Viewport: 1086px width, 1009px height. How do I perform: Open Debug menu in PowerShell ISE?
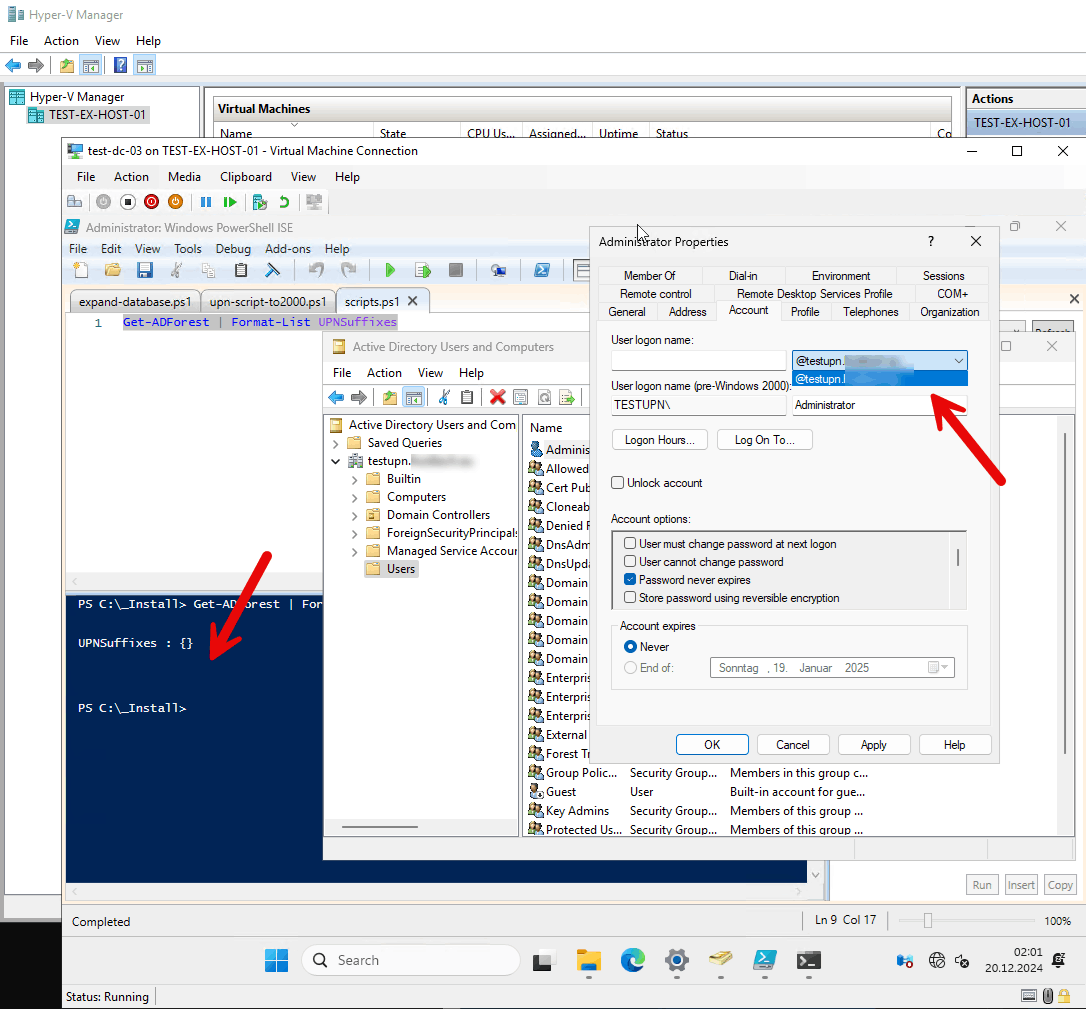[x=233, y=249]
